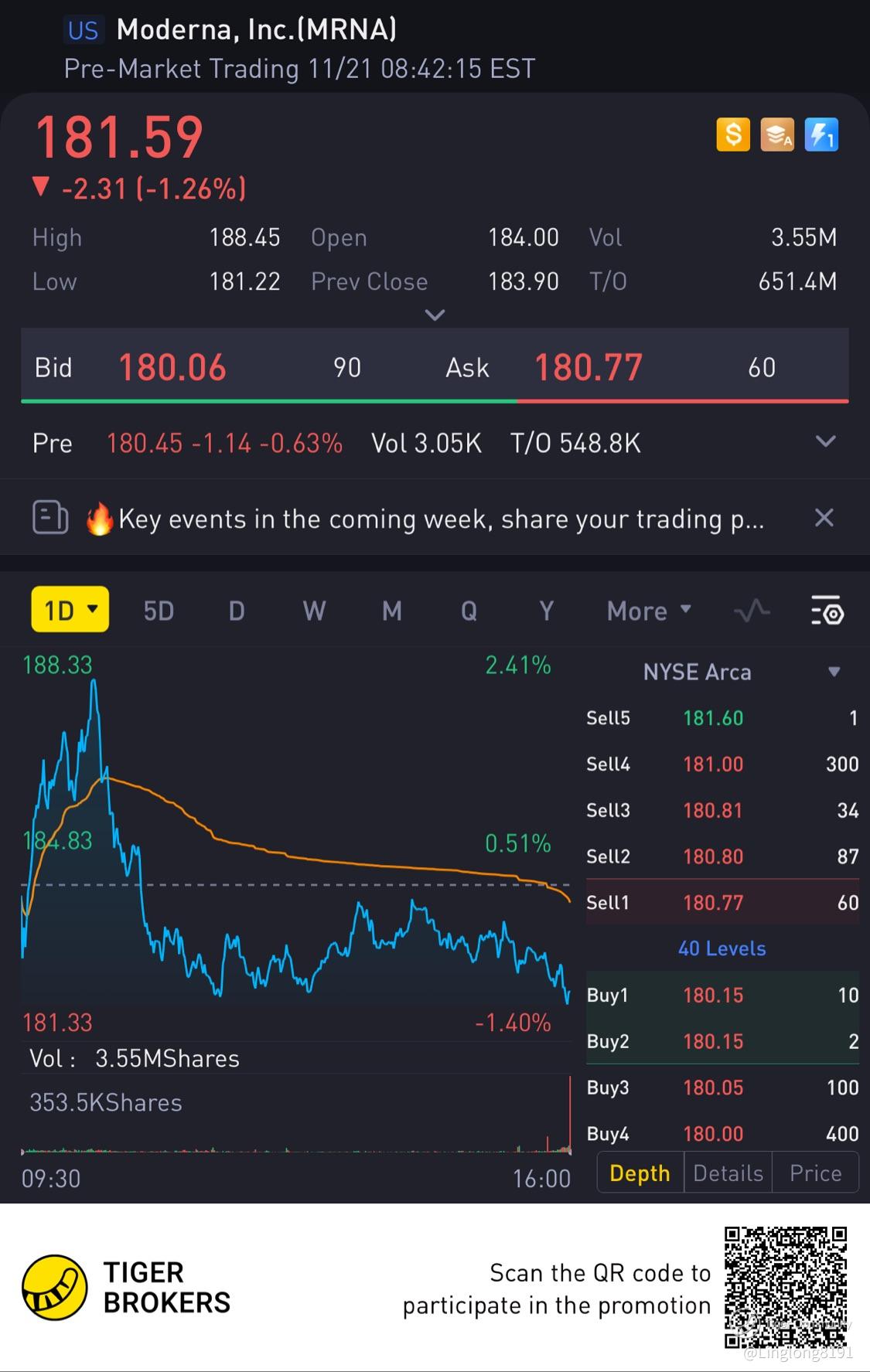Select the Depth tab
Screen dimensions: 870x1372
(x=640, y=1173)
